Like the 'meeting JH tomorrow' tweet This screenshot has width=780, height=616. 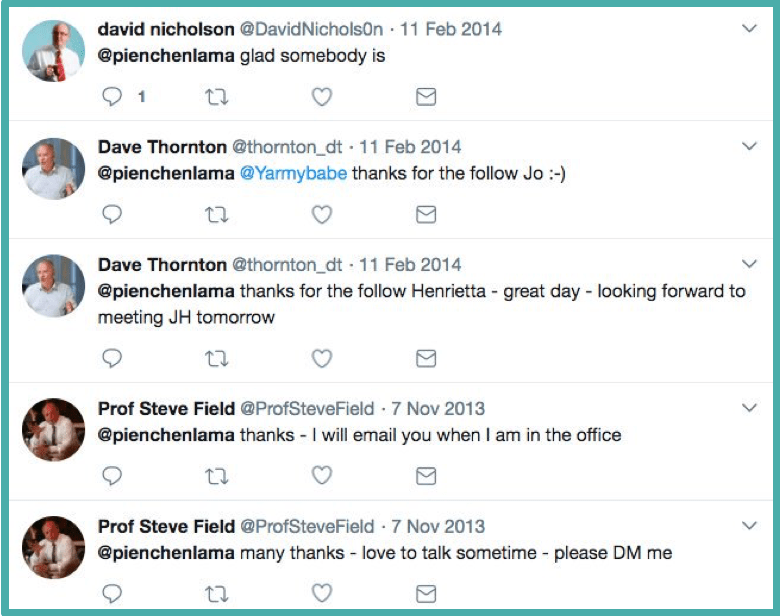pyautogui.click(x=321, y=358)
